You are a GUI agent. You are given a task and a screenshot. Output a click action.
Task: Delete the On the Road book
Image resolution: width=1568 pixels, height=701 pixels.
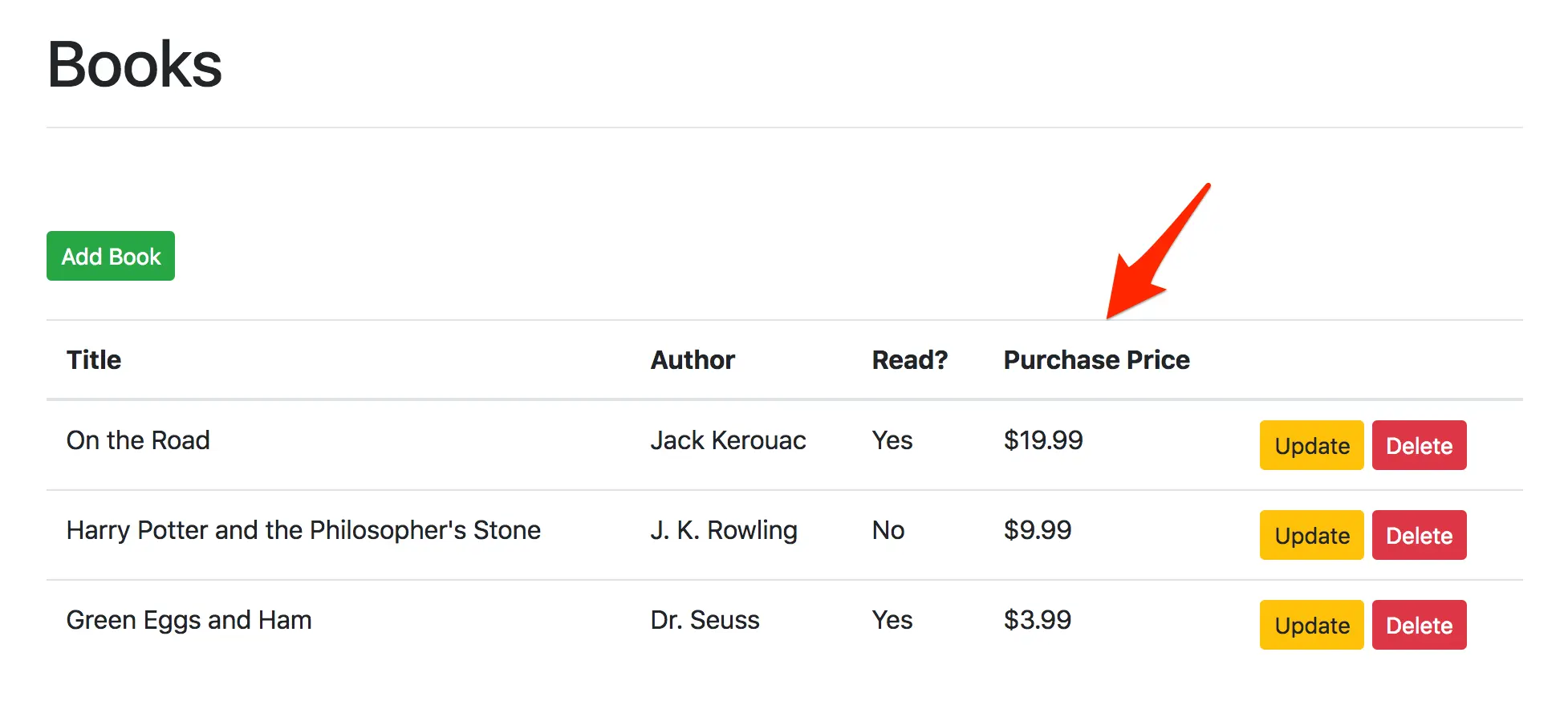click(x=1419, y=445)
